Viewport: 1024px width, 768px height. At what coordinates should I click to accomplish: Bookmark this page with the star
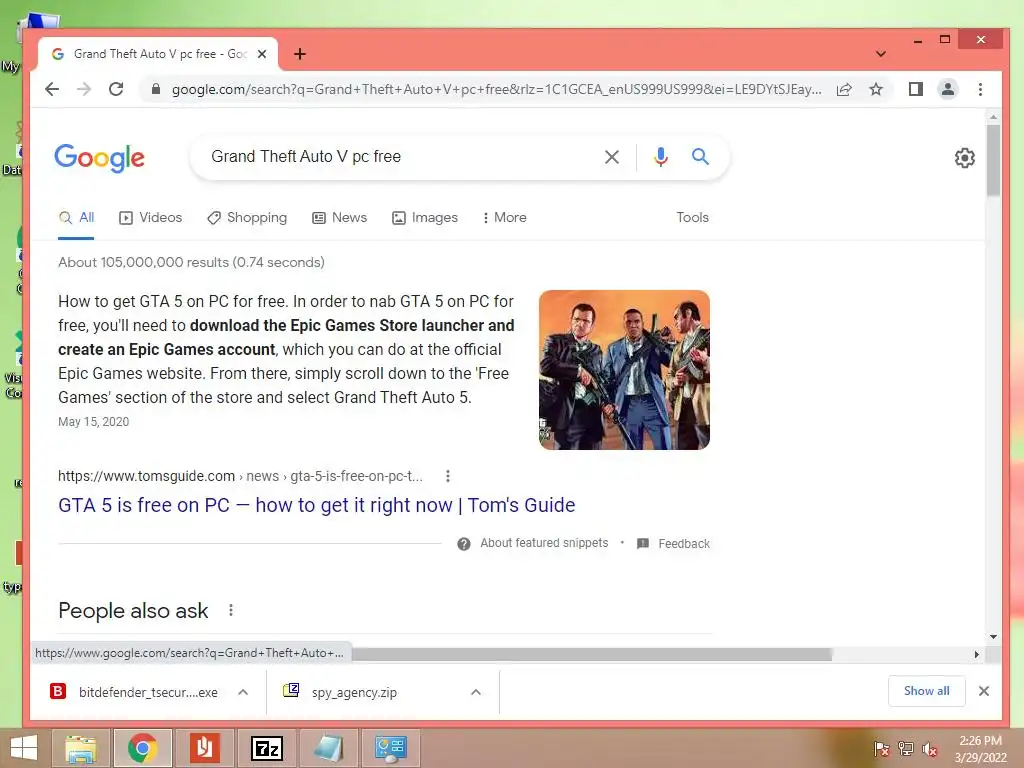[876, 89]
